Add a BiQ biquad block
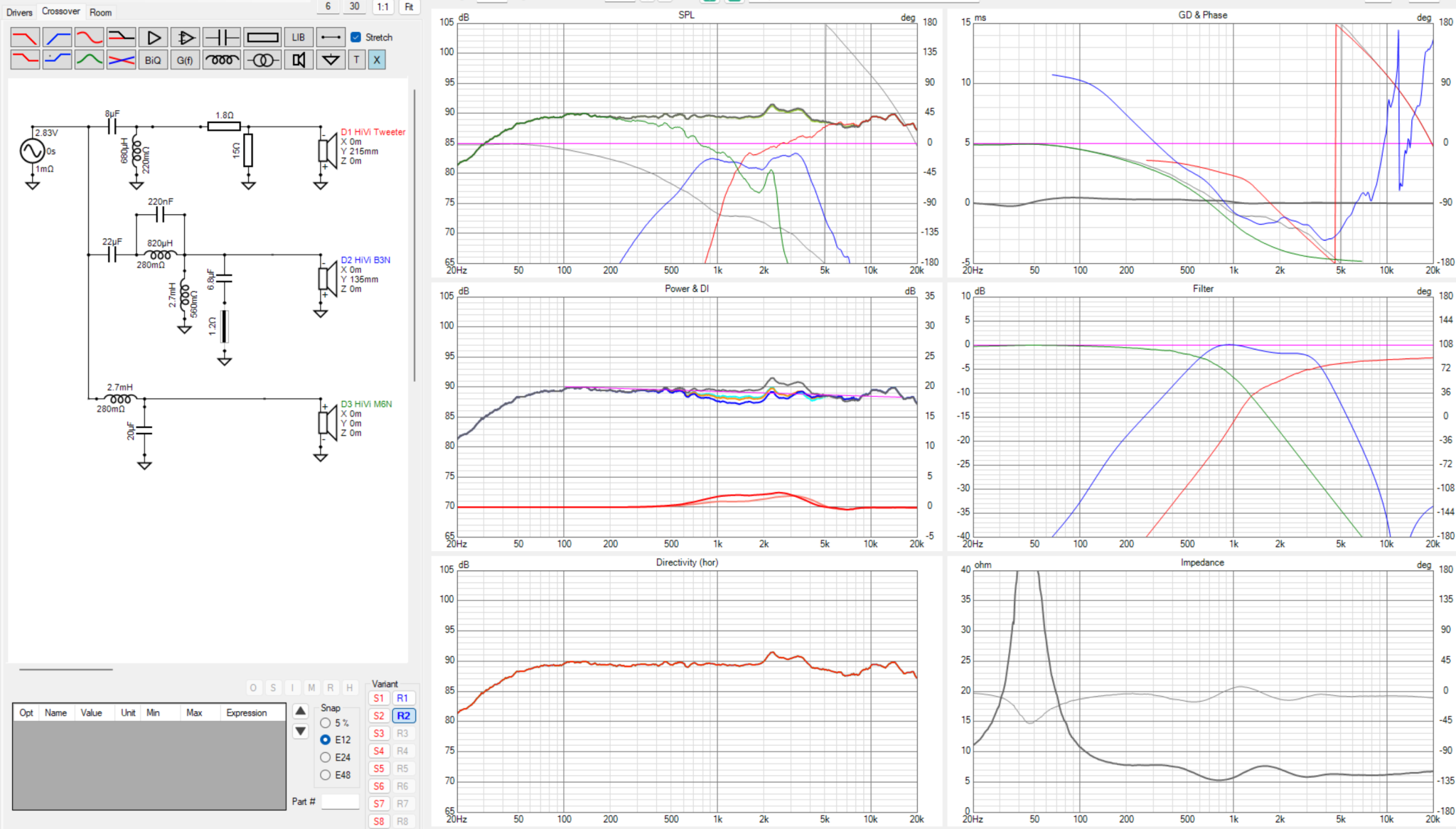Viewport: 1456px width, 829px height. 153,60
